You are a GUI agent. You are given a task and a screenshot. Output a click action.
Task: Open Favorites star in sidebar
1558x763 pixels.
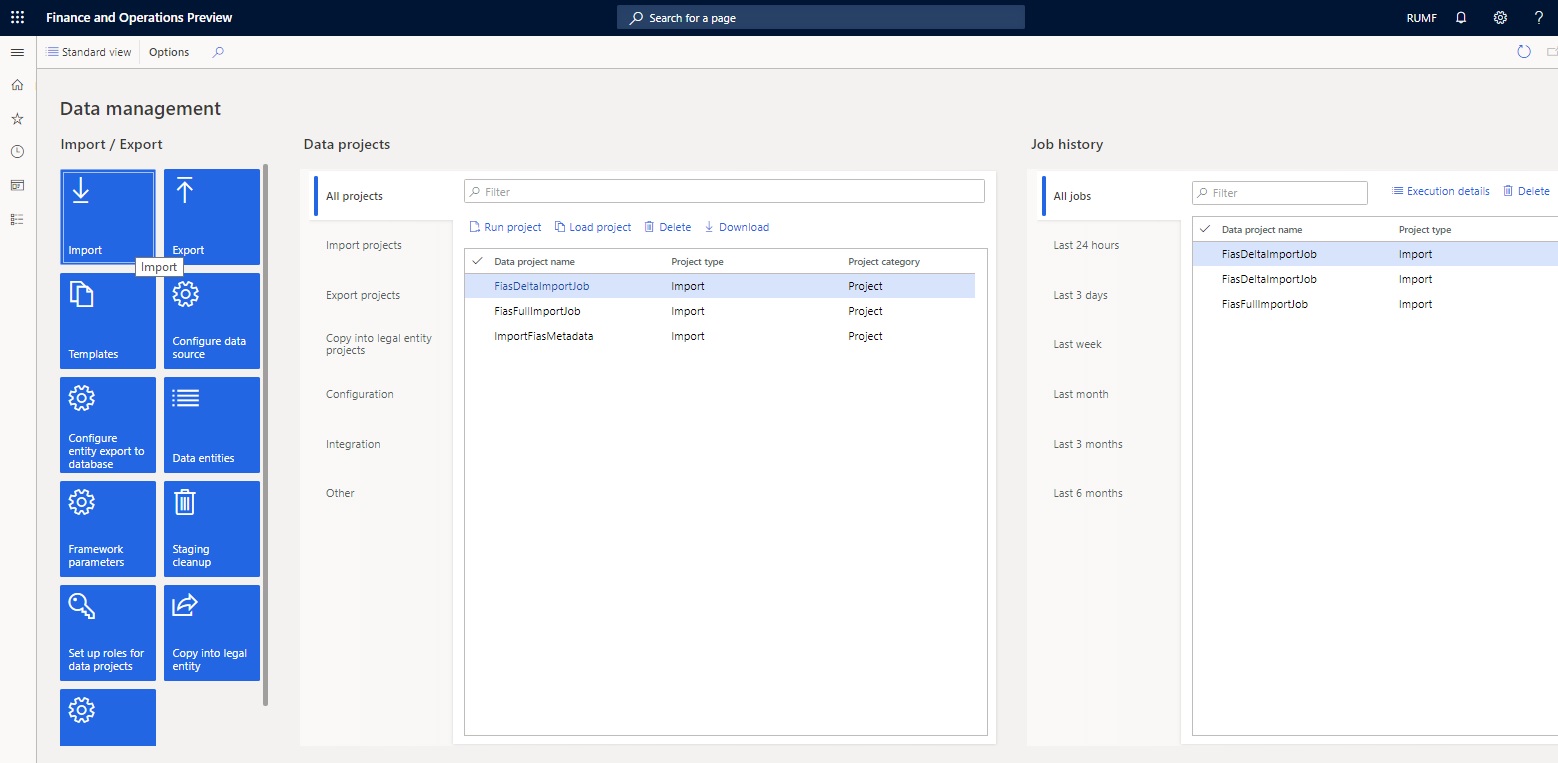pos(17,119)
